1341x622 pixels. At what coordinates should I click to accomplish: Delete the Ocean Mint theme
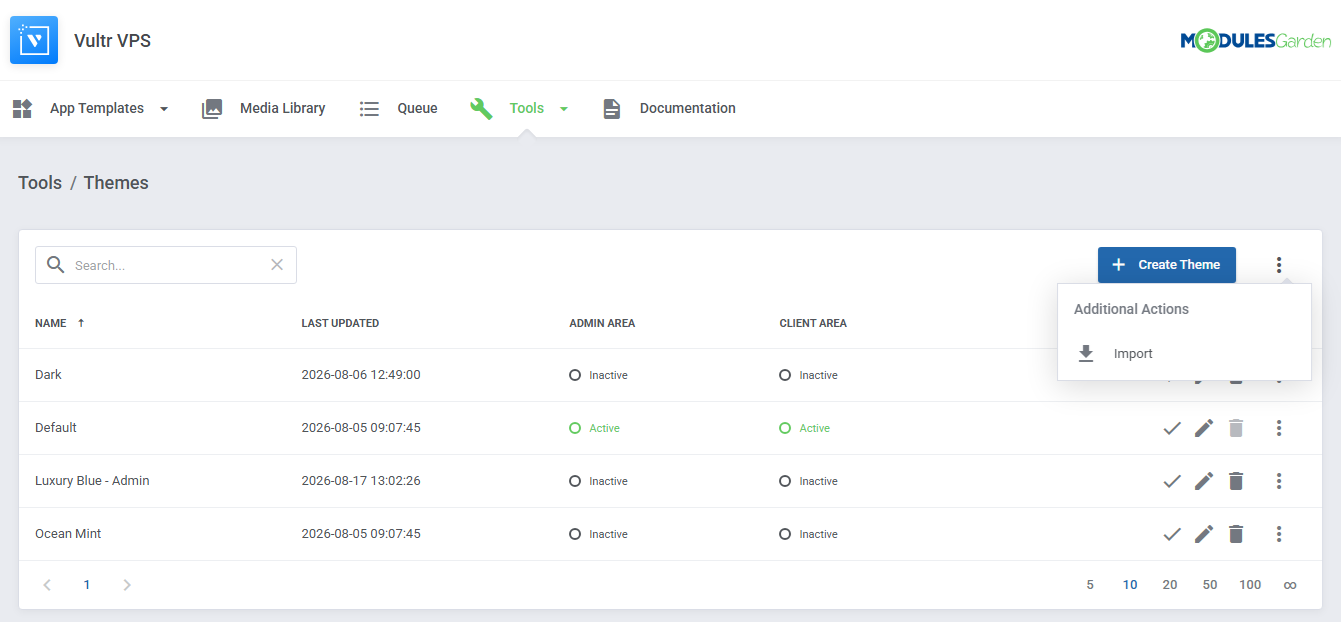tap(1236, 534)
